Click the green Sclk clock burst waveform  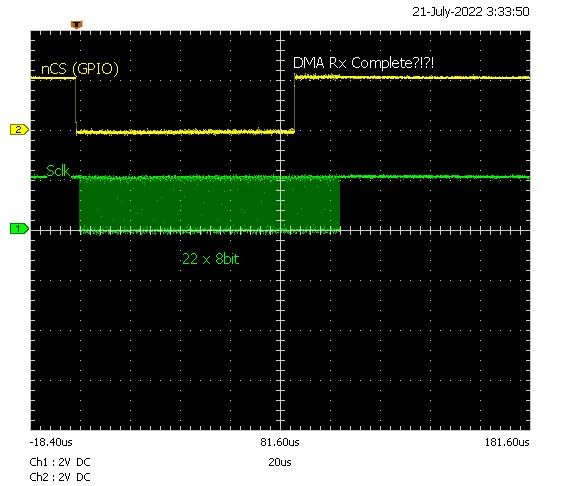pyautogui.click(x=209, y=204)
